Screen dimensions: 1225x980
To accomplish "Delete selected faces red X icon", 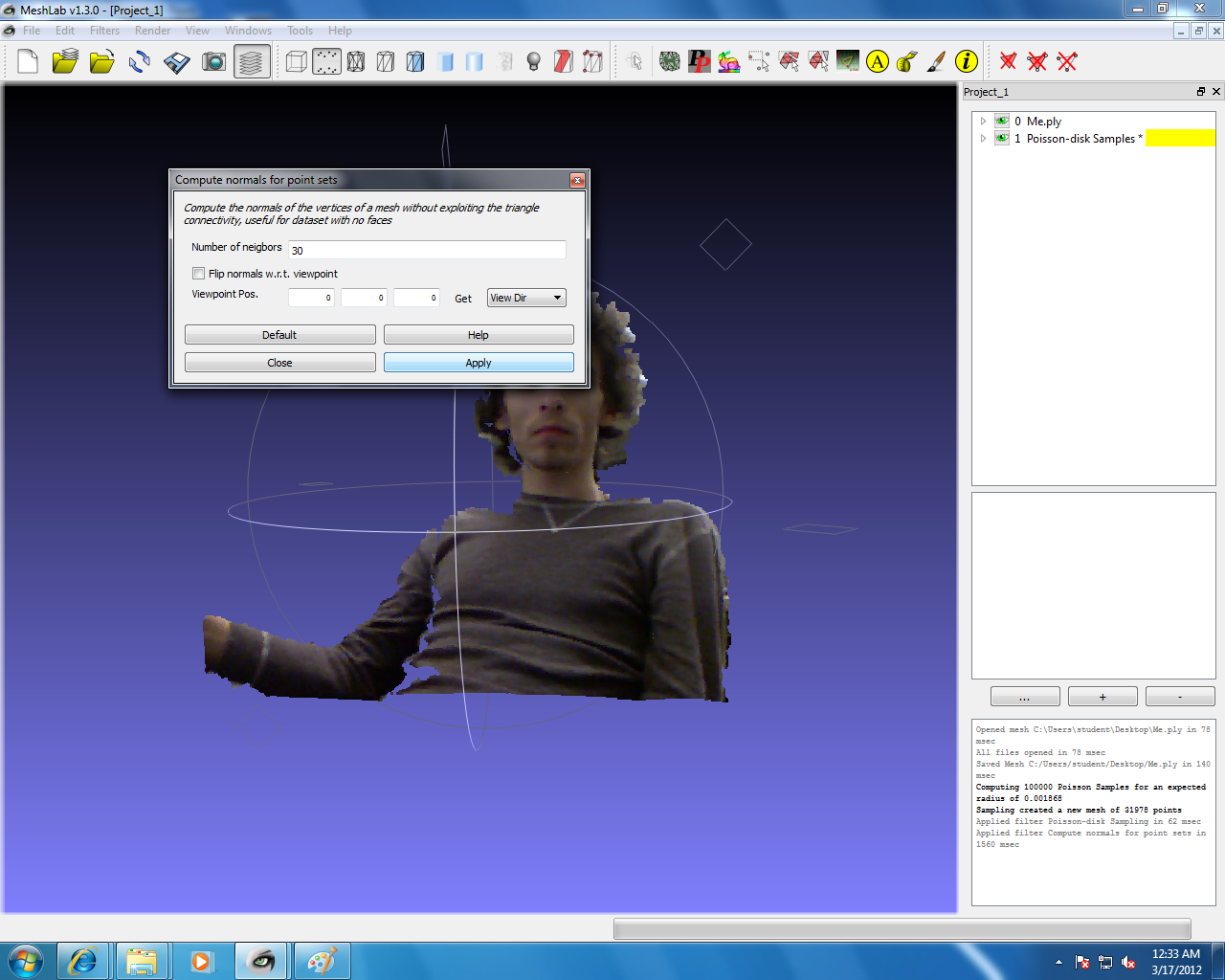I will click(x=1008, y=62).
